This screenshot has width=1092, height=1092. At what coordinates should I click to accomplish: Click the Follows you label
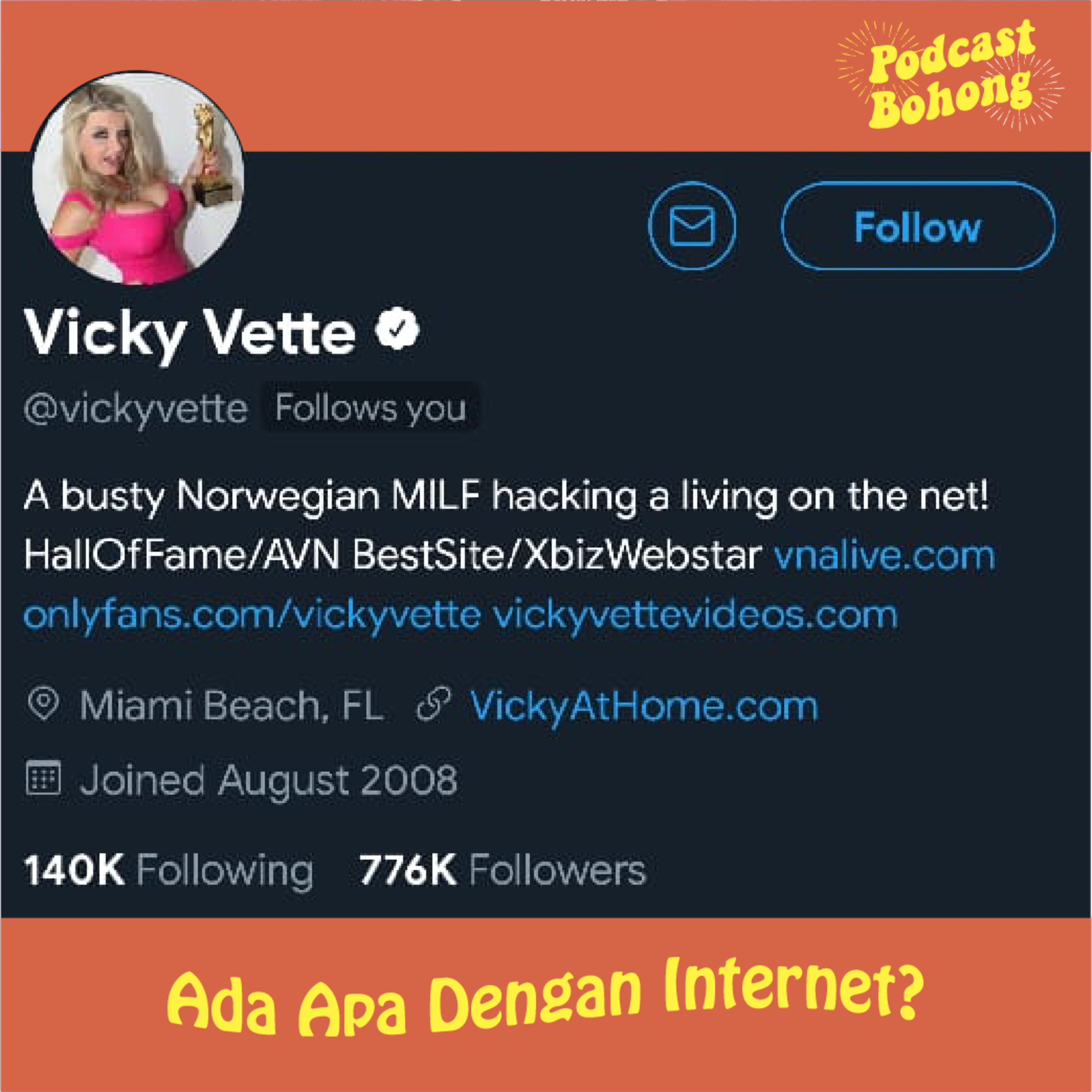click(x=371, y=408)
